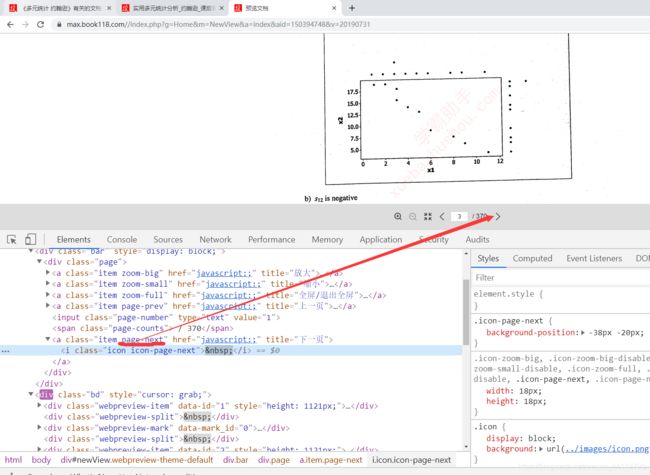Expand webpreview-item data-id="1" node
The height and width of the screenshot is (475, 650).
[x=39, y=405]
